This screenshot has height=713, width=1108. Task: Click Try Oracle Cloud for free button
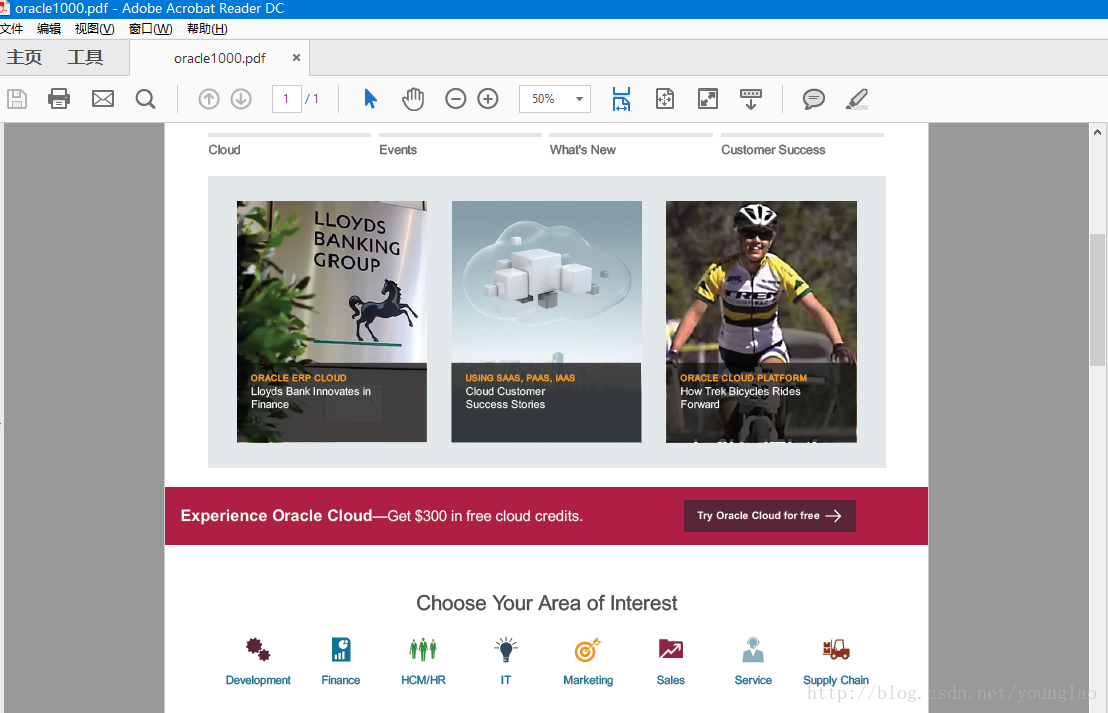coord(770,516)
